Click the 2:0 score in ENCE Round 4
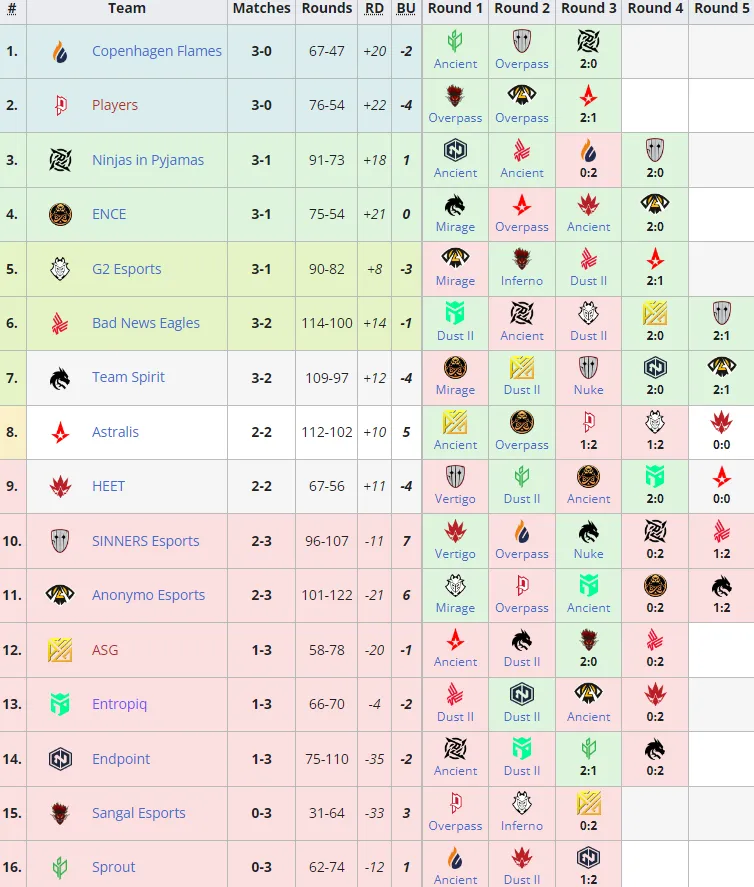Image resolution: width=754 pixels, height=887 pixels. 655,227
